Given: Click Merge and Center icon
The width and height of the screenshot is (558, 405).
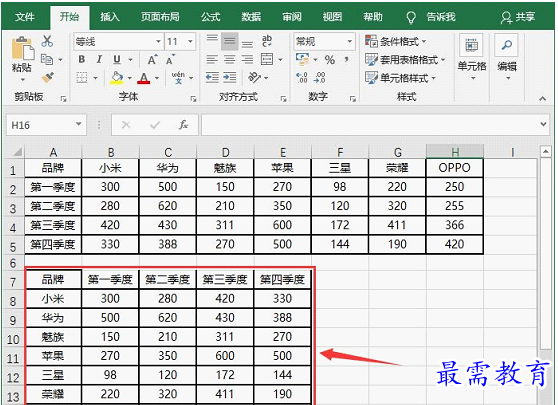Looking at the screenshot, I should 267,59.
